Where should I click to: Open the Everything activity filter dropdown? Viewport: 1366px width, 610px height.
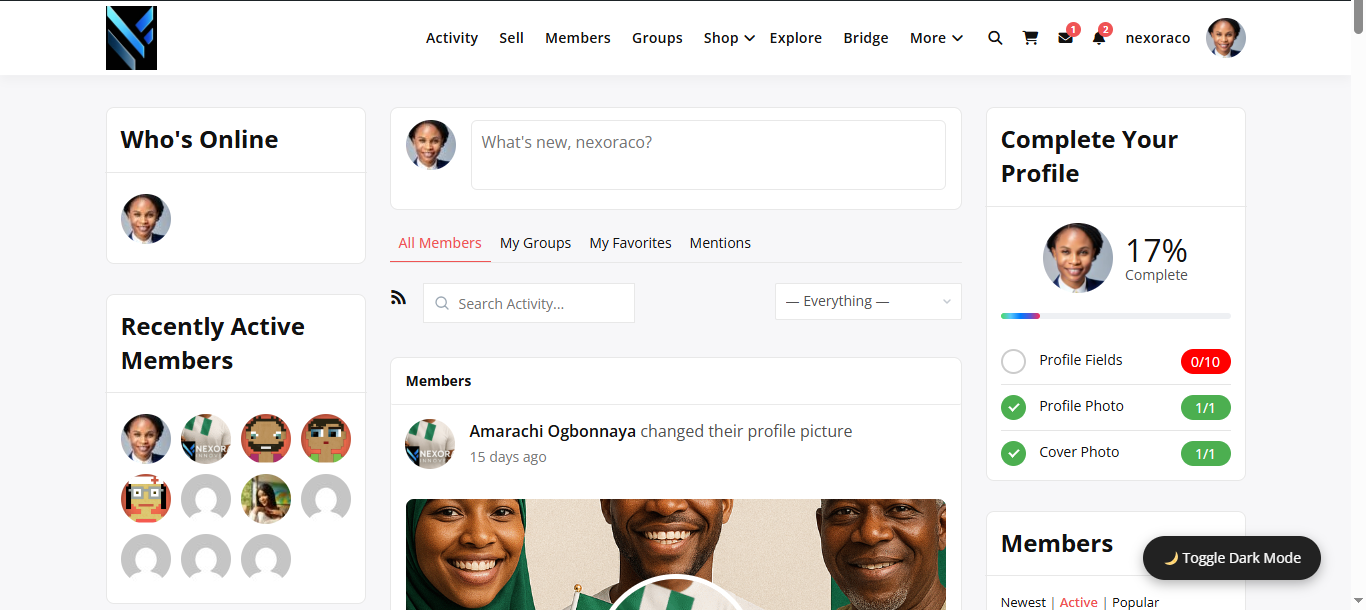(x=867, y=302)
